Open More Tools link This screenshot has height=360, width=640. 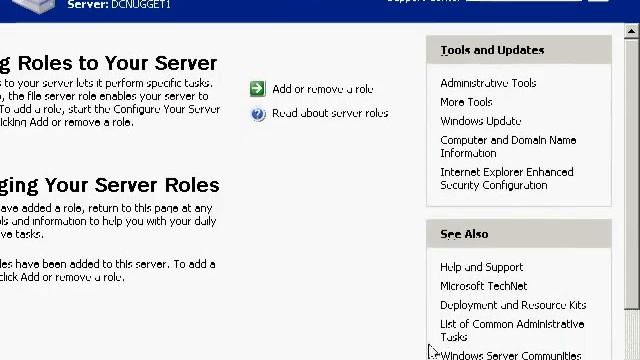pyautogui.click(x=466, y=102)
